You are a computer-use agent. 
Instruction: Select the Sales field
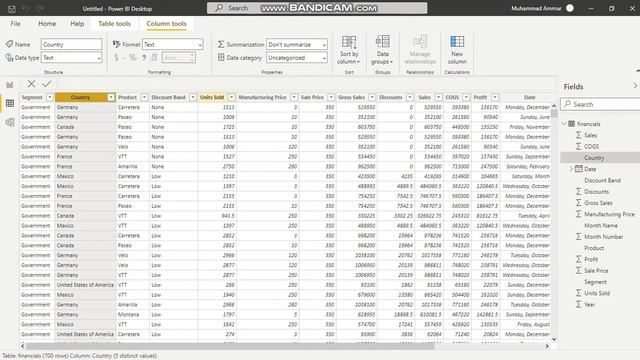tap(591, 135)
